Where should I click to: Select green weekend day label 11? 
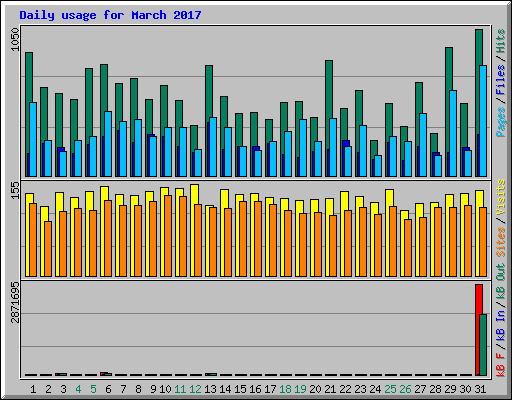(180, 389)
